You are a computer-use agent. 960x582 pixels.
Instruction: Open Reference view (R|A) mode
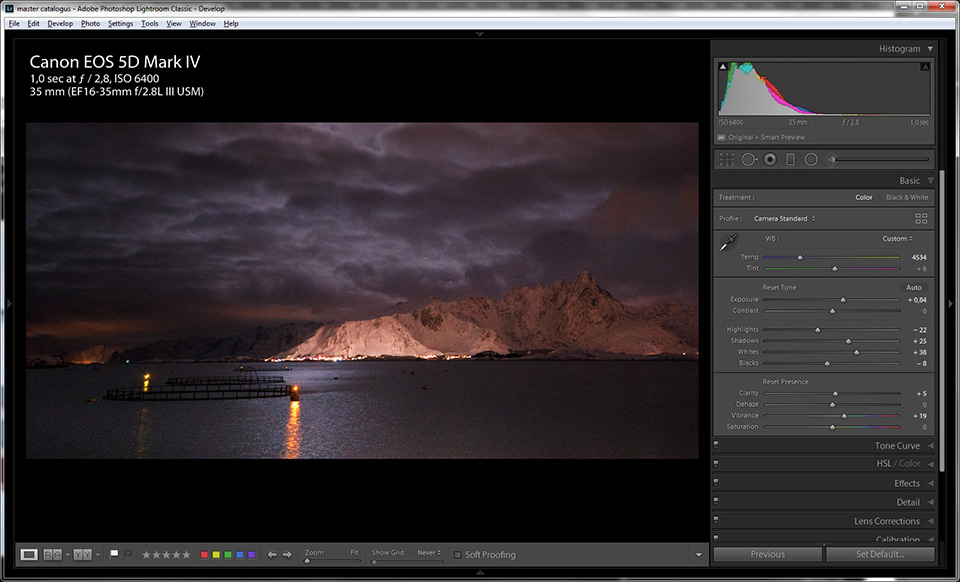pyautogui.click(x=53, y=554)
